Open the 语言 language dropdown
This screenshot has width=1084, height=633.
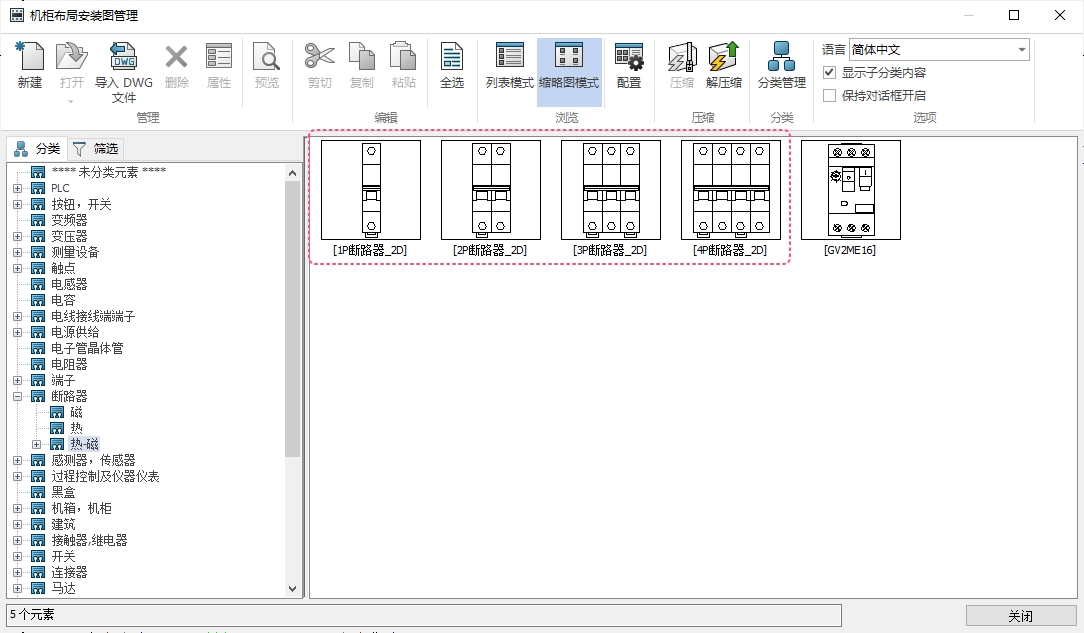(x=1021, y=50)
